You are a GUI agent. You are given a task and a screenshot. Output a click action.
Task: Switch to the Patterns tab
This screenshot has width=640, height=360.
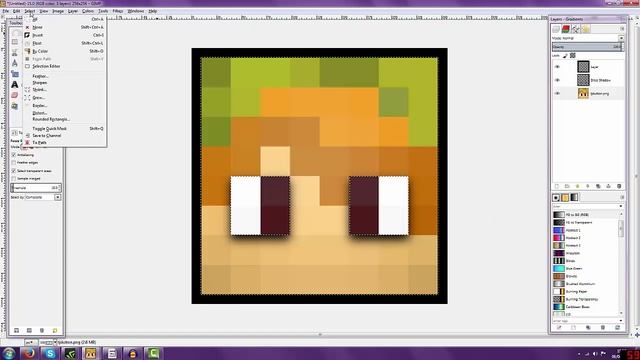pos(565,198)
